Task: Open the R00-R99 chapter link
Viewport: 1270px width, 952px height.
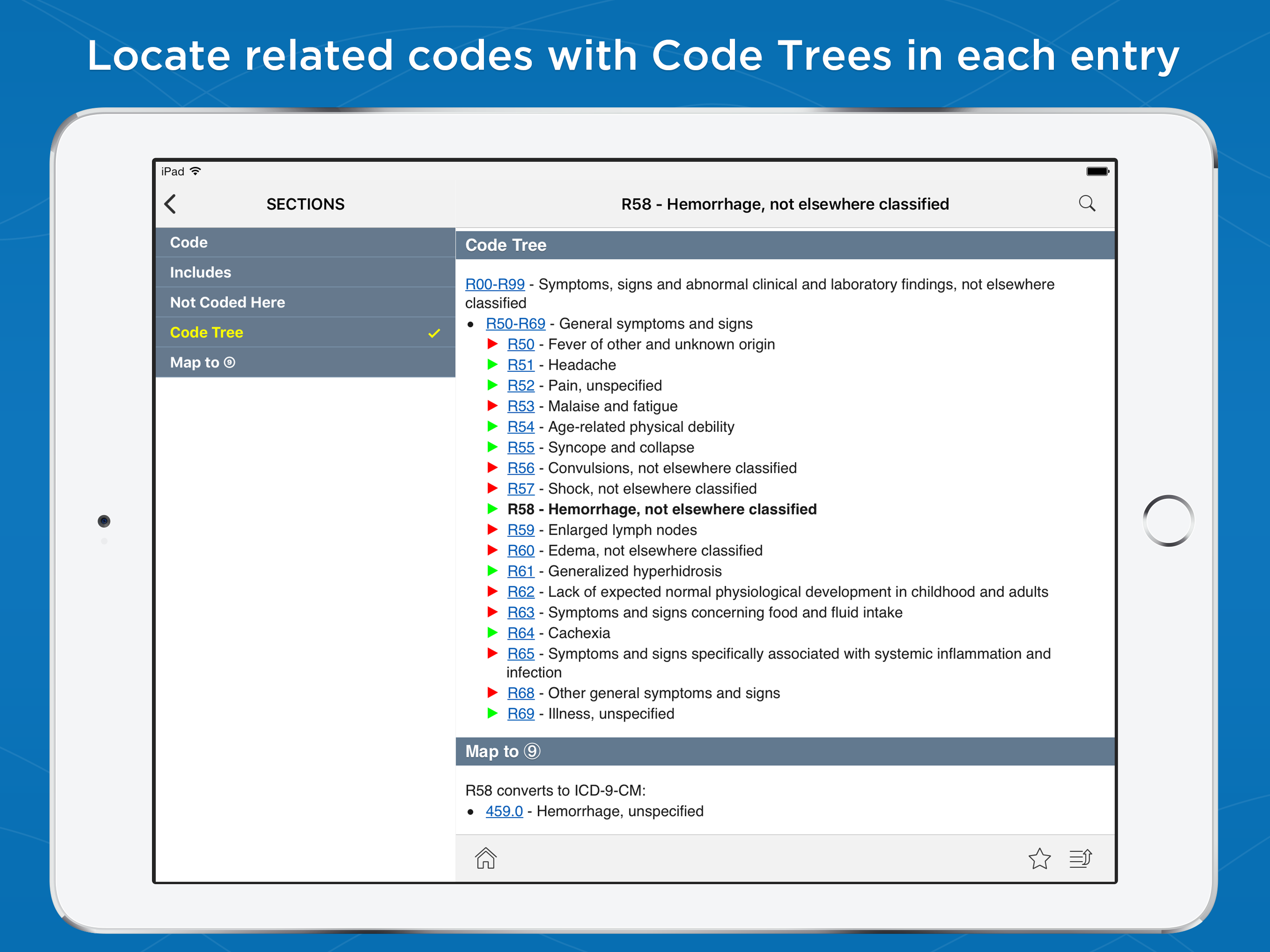Action: (x=494, y=284)
